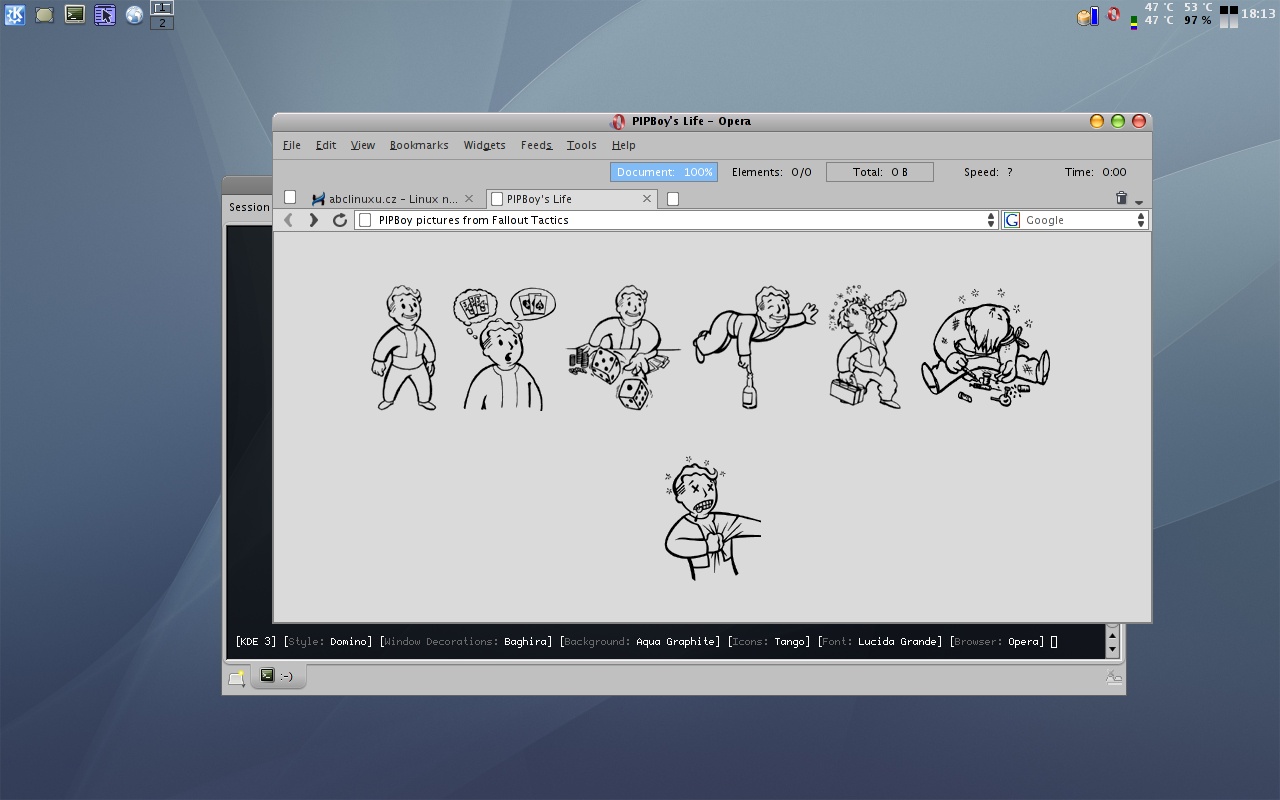This screenshot has width=1280, height=800.
Task: Reload the current page
Action: 340,220
